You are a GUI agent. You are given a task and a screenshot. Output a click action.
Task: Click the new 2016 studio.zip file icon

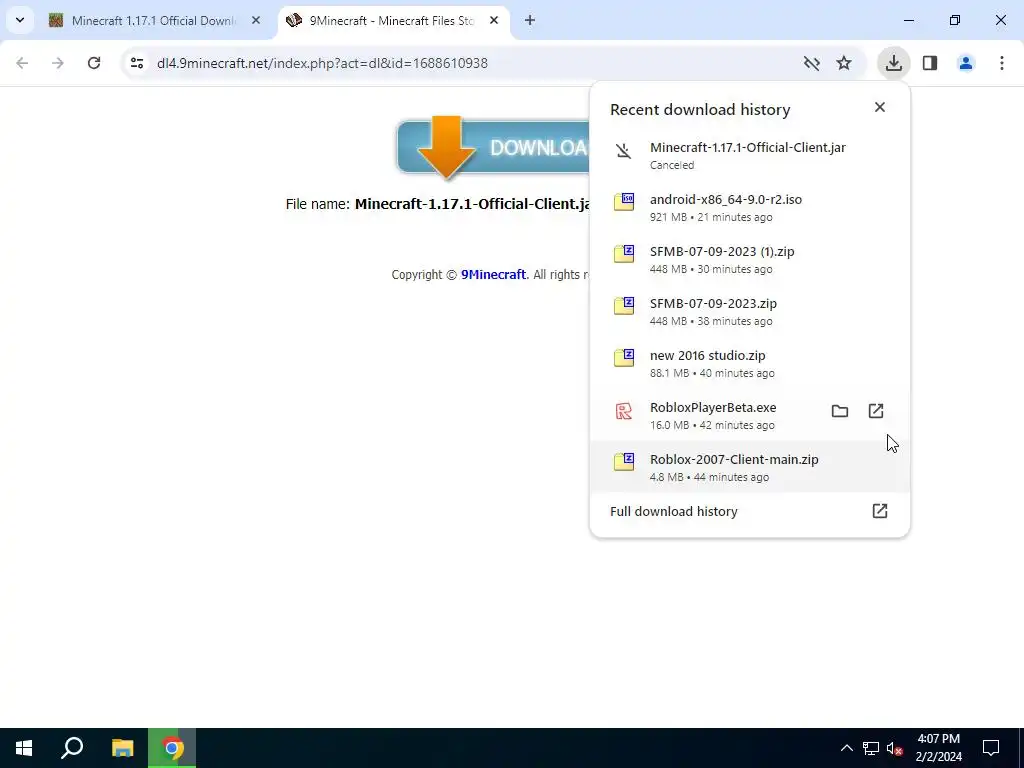[624, 357]
